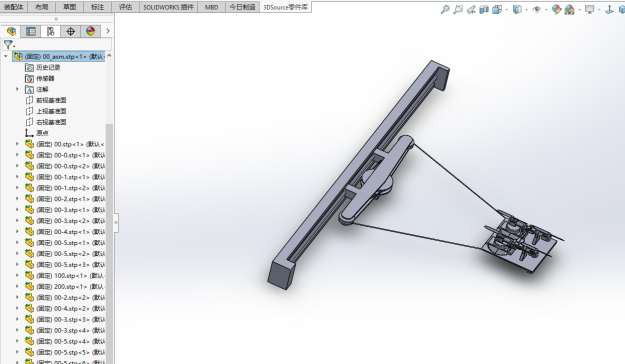Click Zoom to Area icon

point(458,9)
